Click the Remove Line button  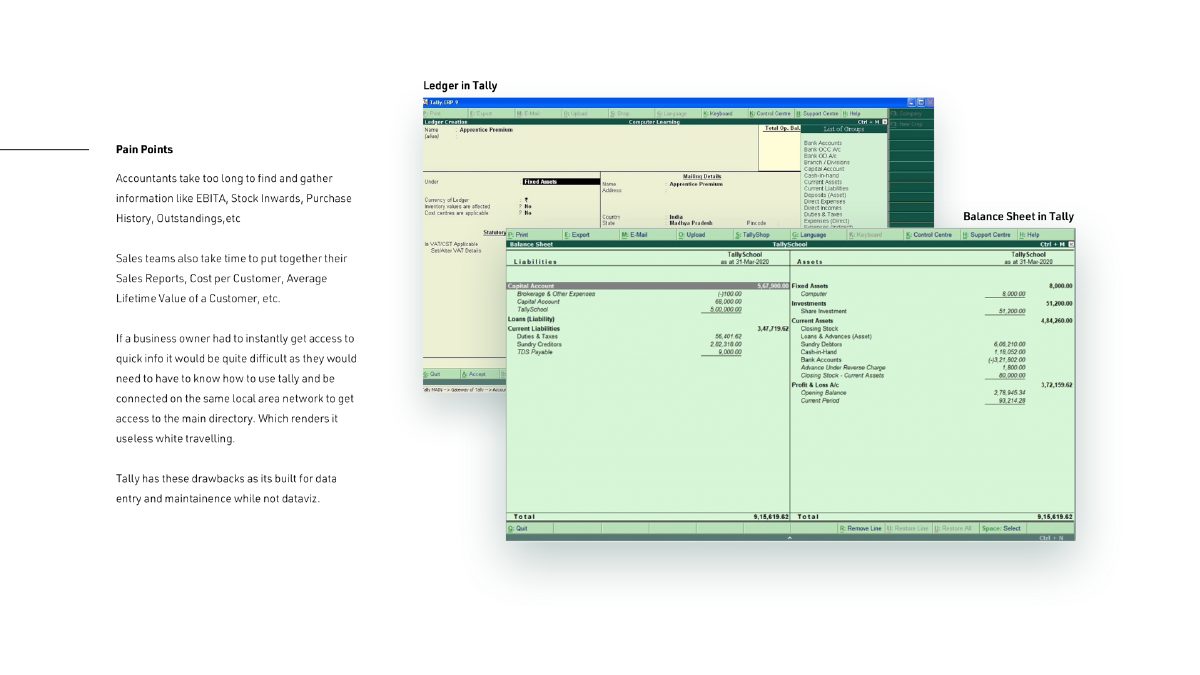[x=861, y=528]
